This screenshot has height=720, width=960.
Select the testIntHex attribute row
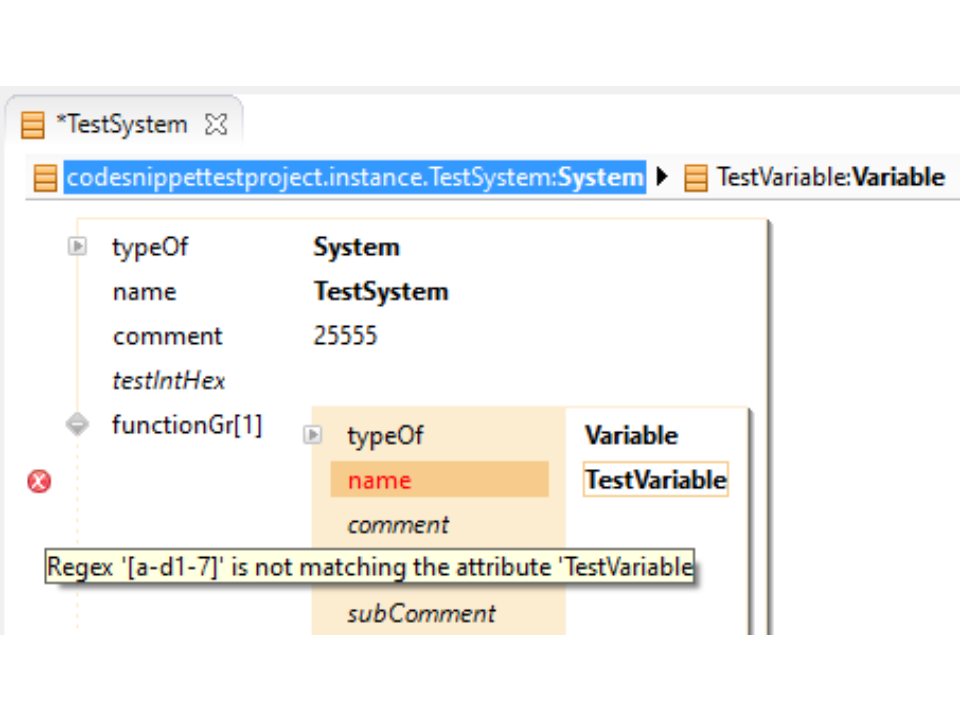[169, 380]
